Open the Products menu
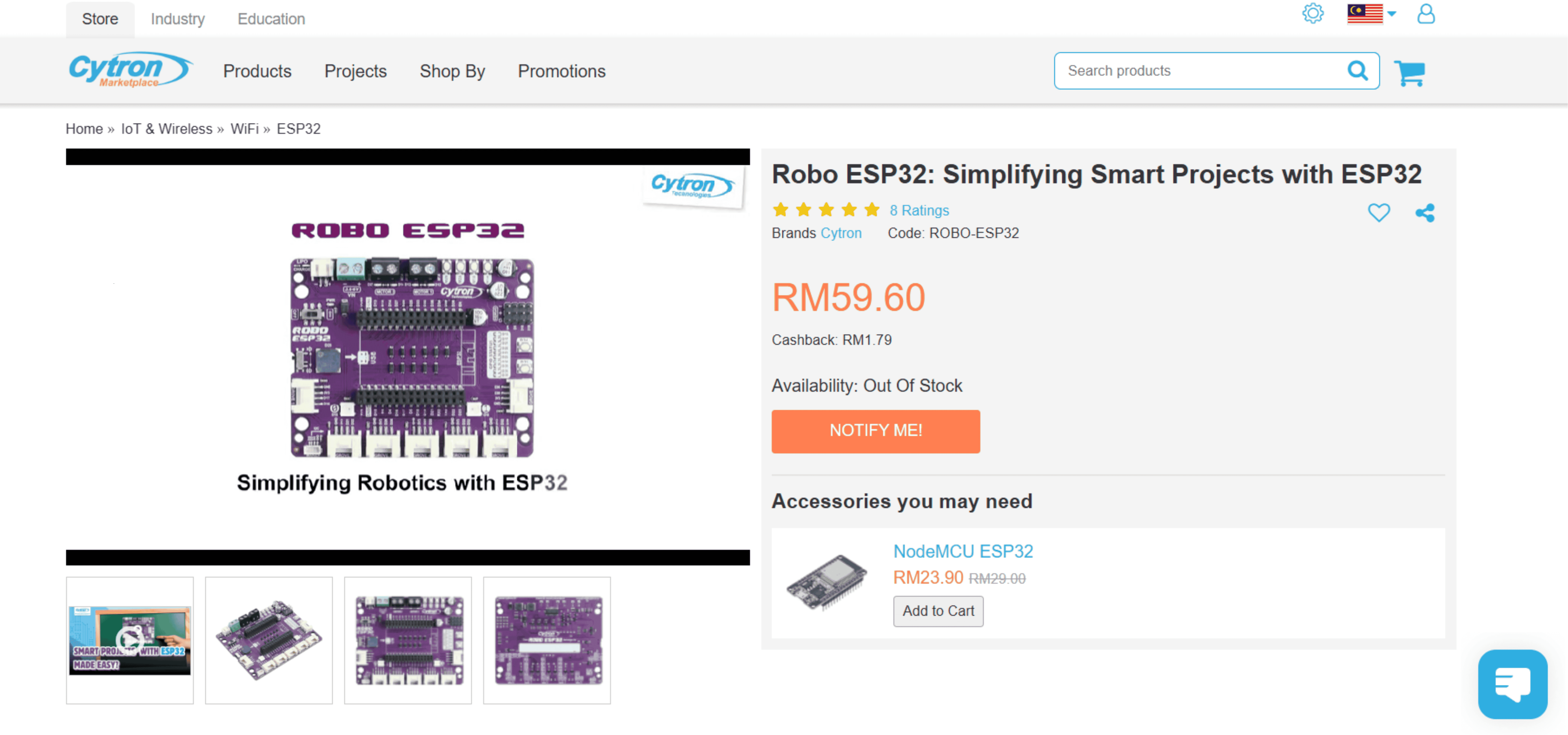The height and width of the screenshot is (735, 1568). (x=257, y=71)
